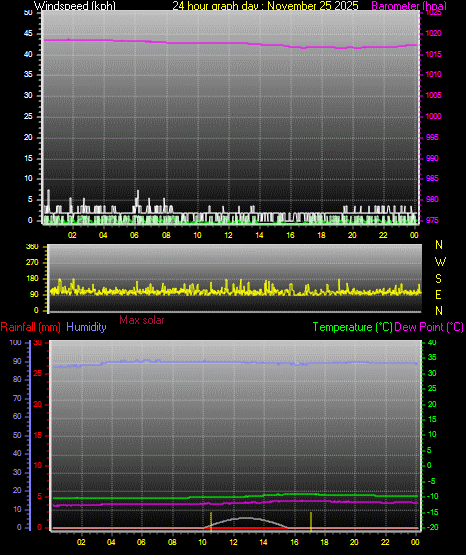Click the 'W' compass direction letter
Image resolution: width=466 pixels, height=555 pixels.
click(440, 262)
